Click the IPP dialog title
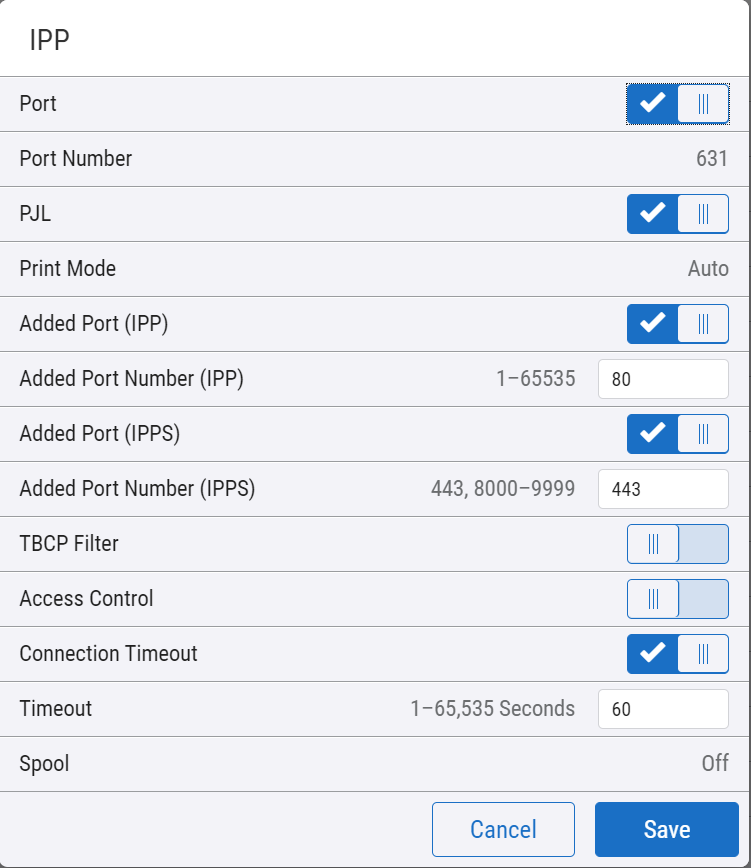The width and height of the screenshot is (751, 868). pos(49,41)
